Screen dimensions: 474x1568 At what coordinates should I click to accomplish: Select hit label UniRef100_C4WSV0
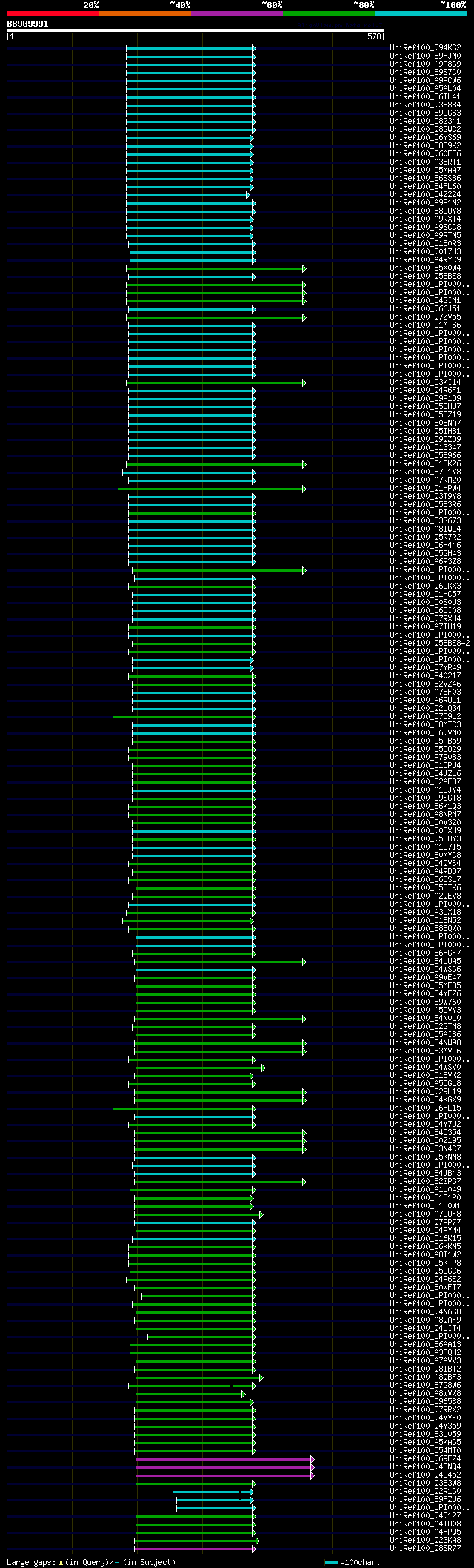pyautogui.click(x=425, y=1067)
